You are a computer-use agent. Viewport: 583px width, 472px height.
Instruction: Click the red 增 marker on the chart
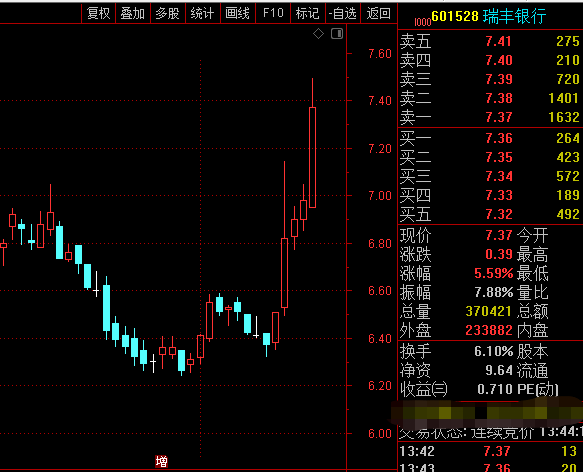coord(161,462)
